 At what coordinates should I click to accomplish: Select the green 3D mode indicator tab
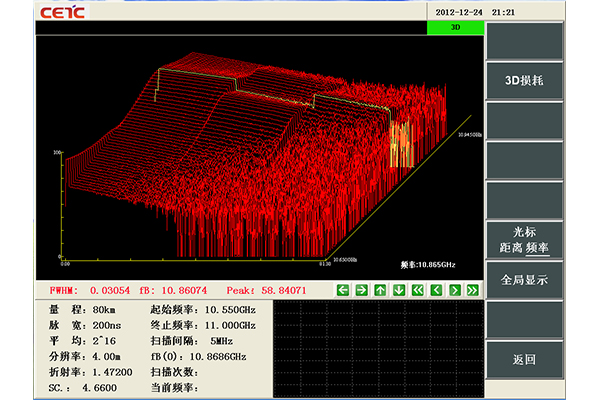[x=454, y=29]
